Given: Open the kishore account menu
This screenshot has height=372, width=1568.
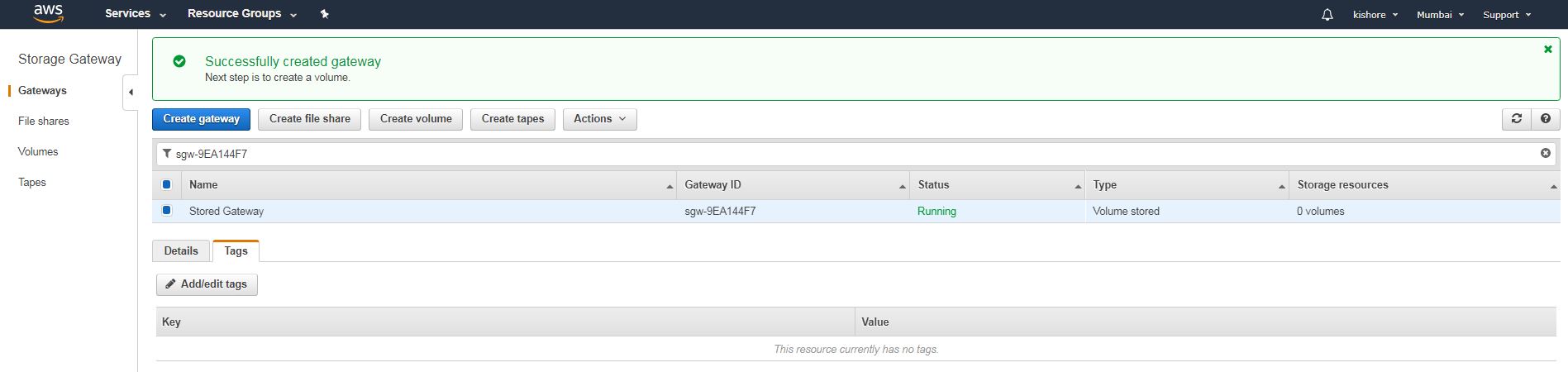Looking at the screenshot, I should coord(1375,15).
